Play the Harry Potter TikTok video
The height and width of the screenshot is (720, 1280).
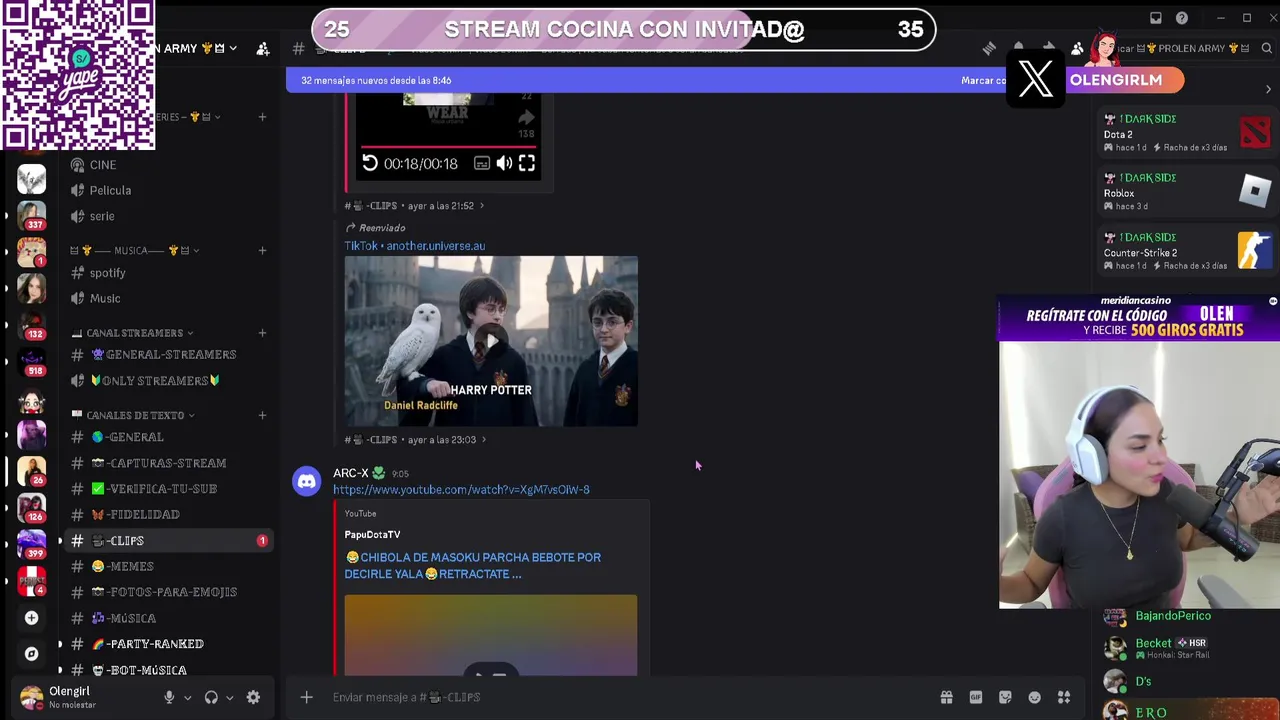[x=491, y=341]
